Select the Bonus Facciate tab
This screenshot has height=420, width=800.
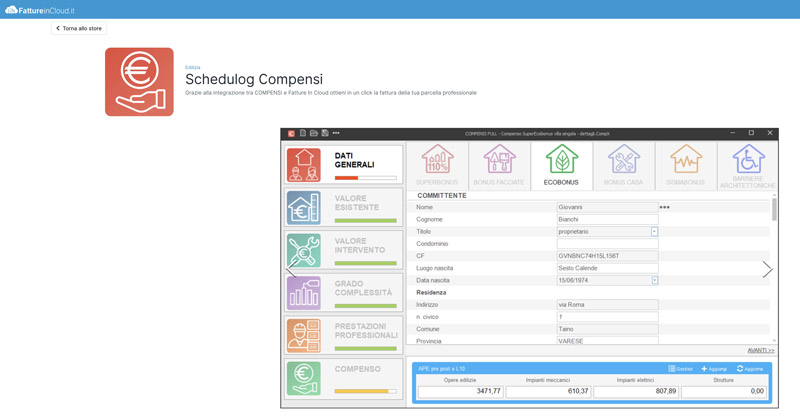(x=499, y=165)
